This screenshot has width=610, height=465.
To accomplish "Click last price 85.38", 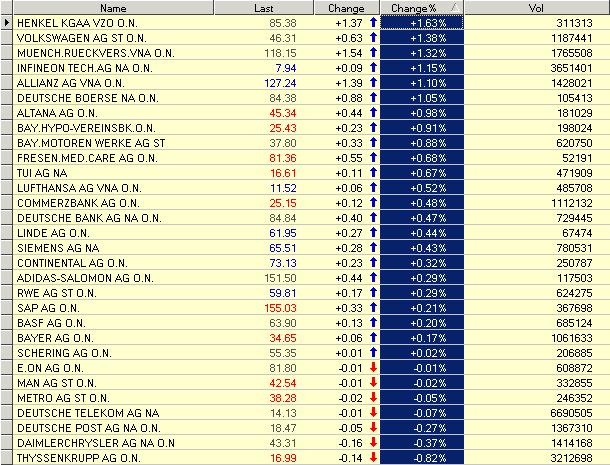I will coord(283,23).
